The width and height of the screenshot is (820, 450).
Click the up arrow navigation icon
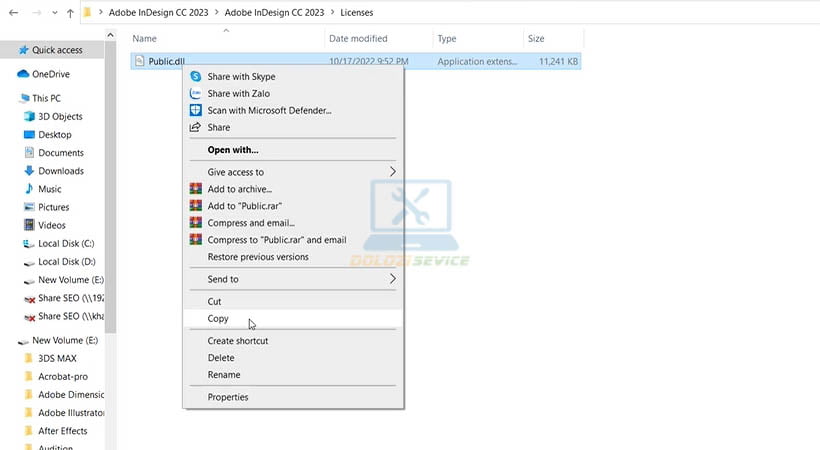69,14
